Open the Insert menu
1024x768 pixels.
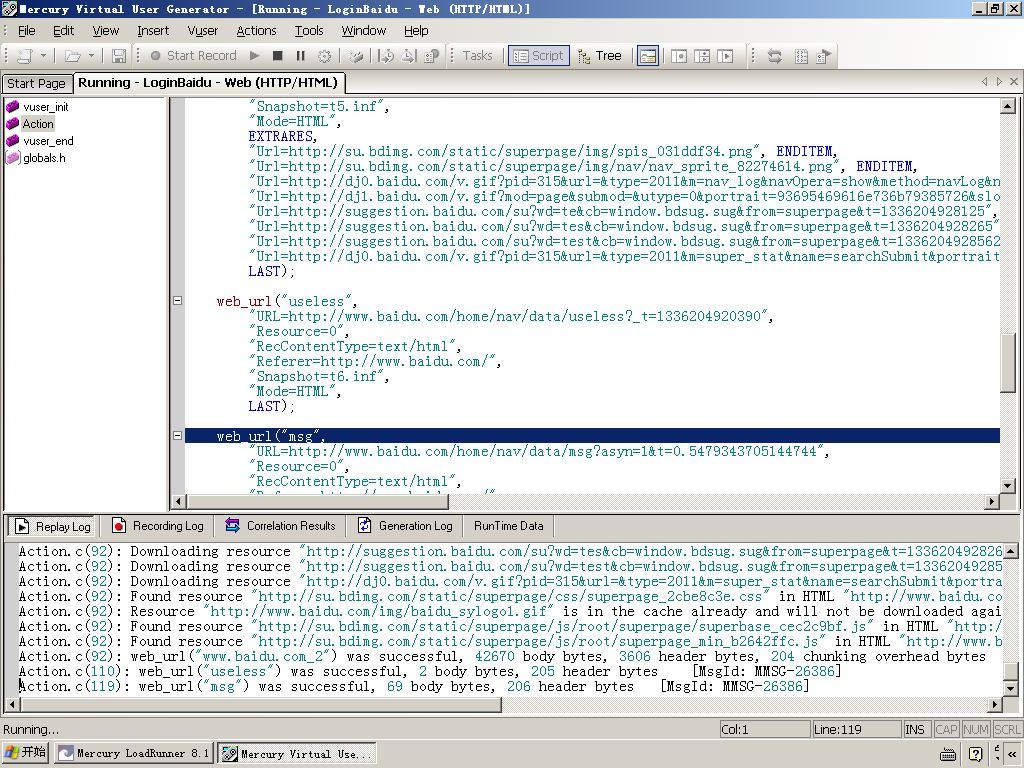tap(153, 31)
